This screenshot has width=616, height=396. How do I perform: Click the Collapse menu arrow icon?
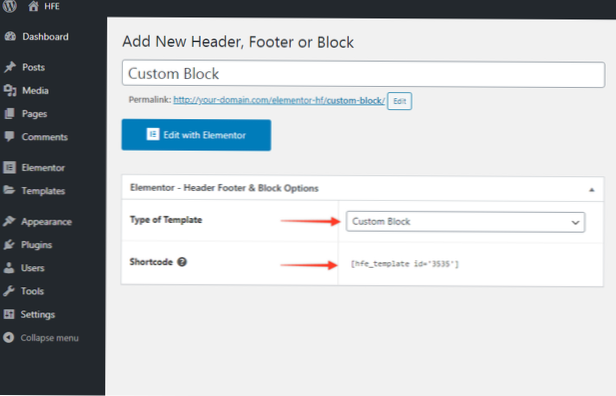point(8,337)
